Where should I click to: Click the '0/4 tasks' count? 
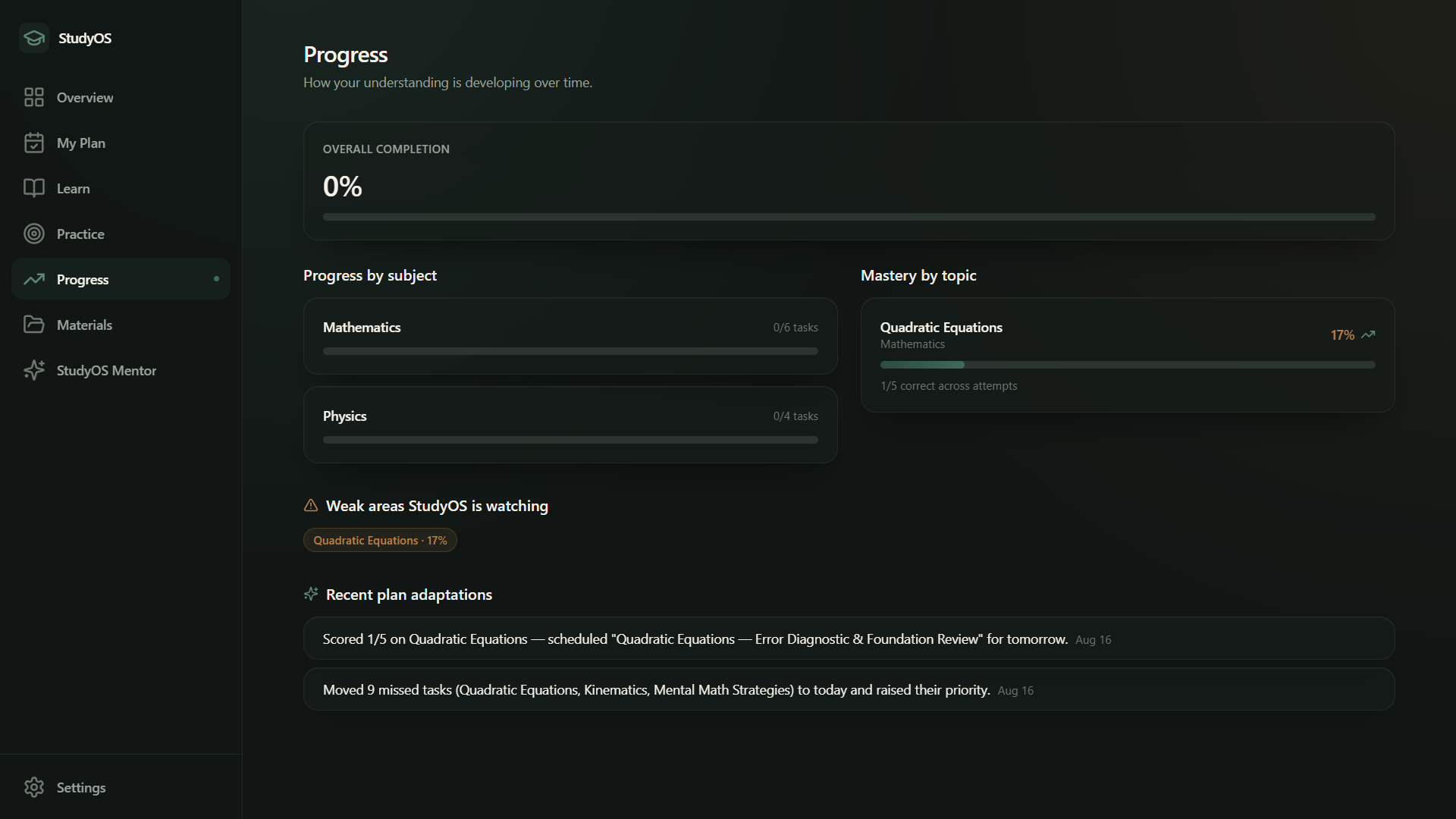(x=795, y=416)
